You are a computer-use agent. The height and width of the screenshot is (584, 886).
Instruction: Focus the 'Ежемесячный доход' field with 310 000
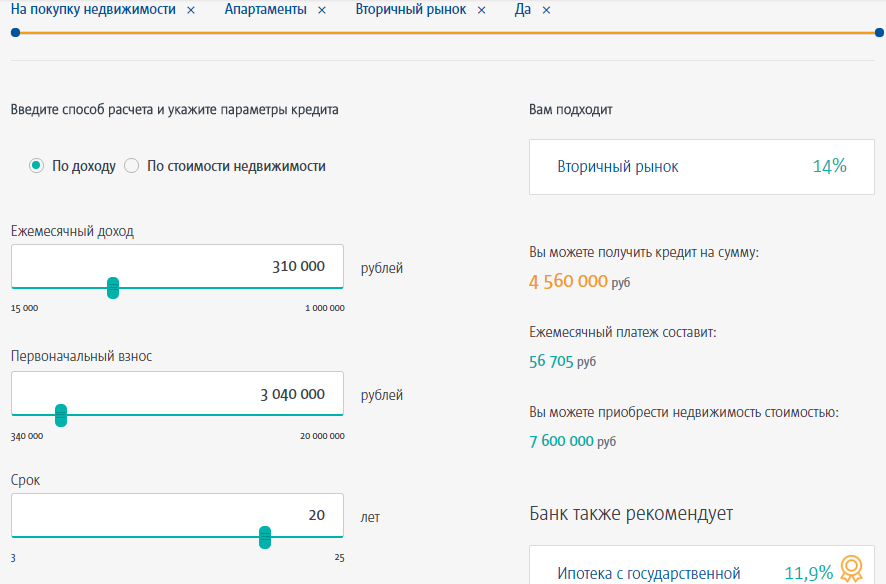click(177, 266)
